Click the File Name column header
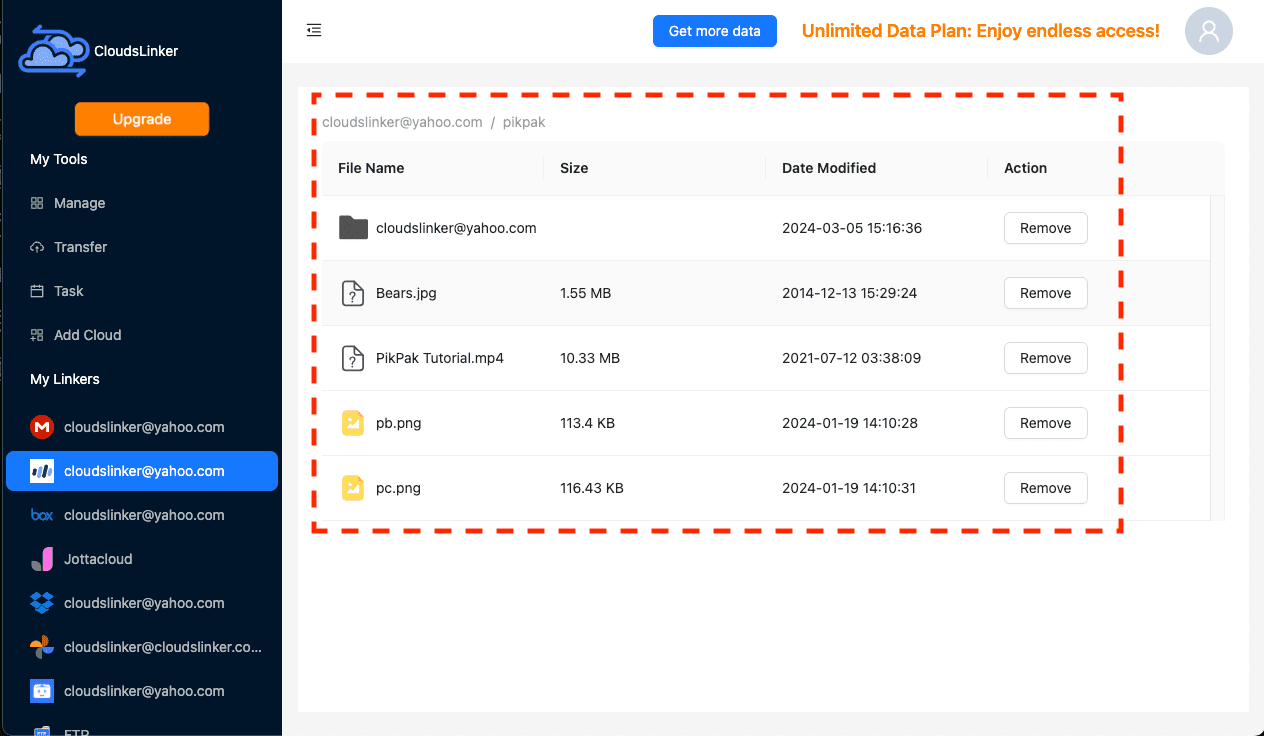The height and width of the screenshot is (736, 1264). click(371, 168)
